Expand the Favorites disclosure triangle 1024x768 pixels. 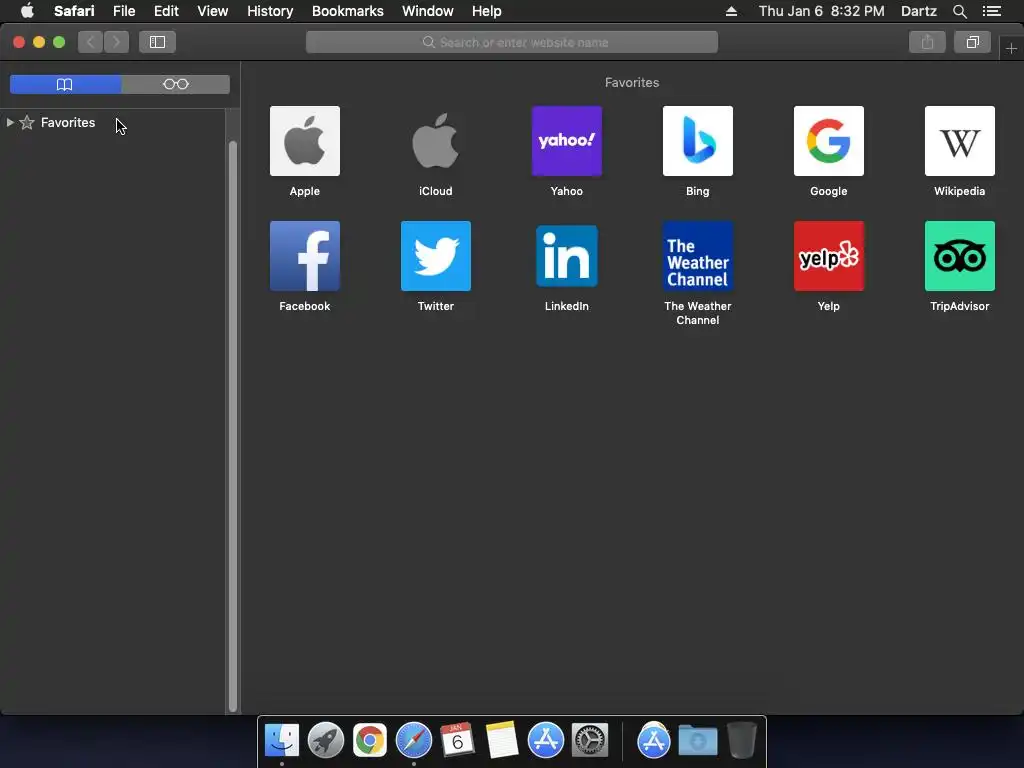pyautogui.click(x=10, y=122)
